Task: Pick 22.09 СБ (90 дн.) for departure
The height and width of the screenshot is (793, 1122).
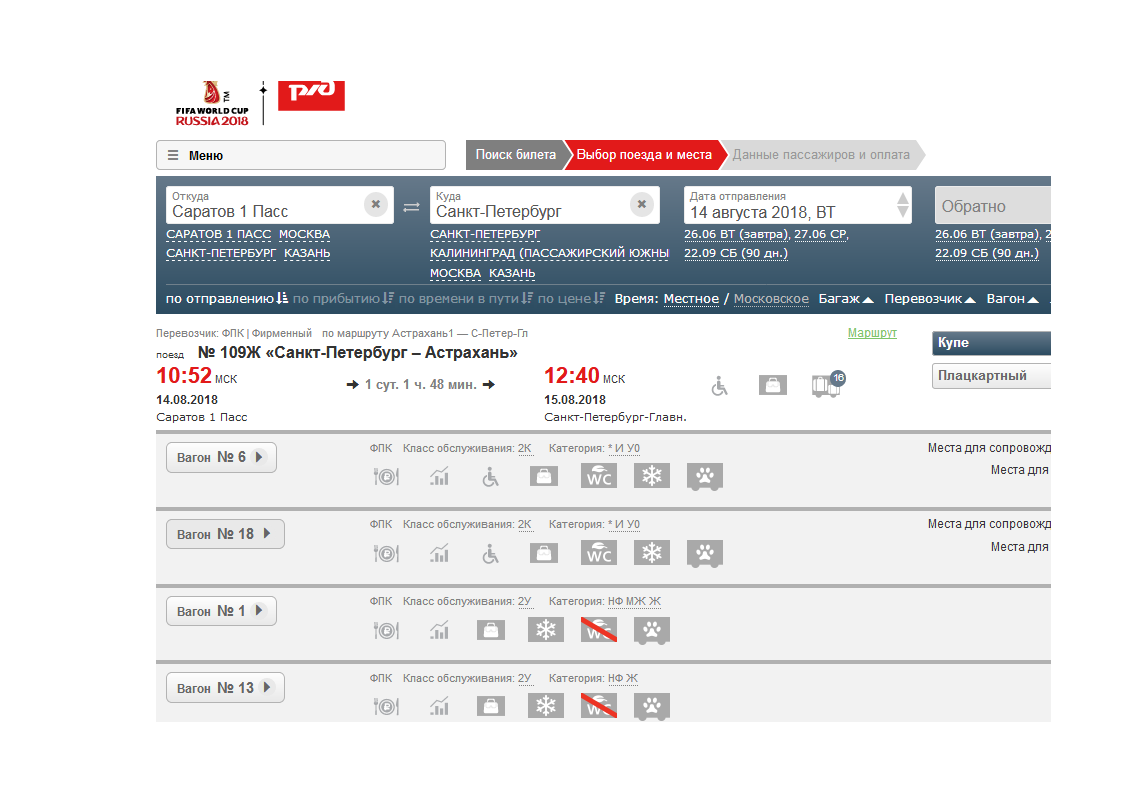Action: [x=736, y=253]
